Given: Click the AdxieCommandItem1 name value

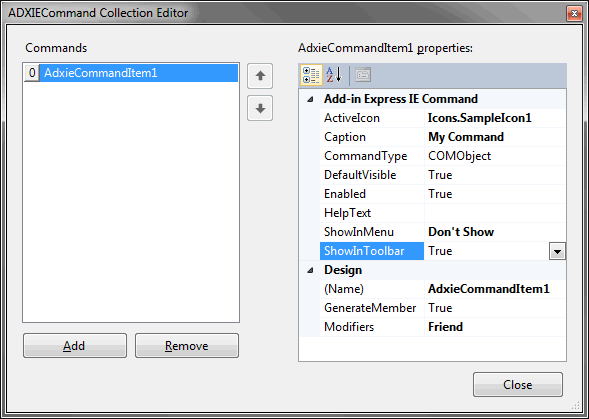Looking at the screenshot, I should click(495, 289).
